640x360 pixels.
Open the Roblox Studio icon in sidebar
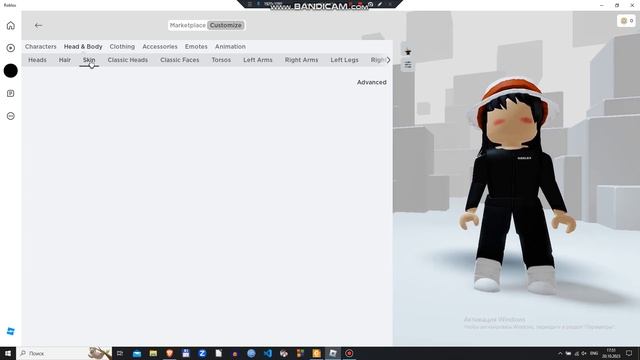click(11, 331)
